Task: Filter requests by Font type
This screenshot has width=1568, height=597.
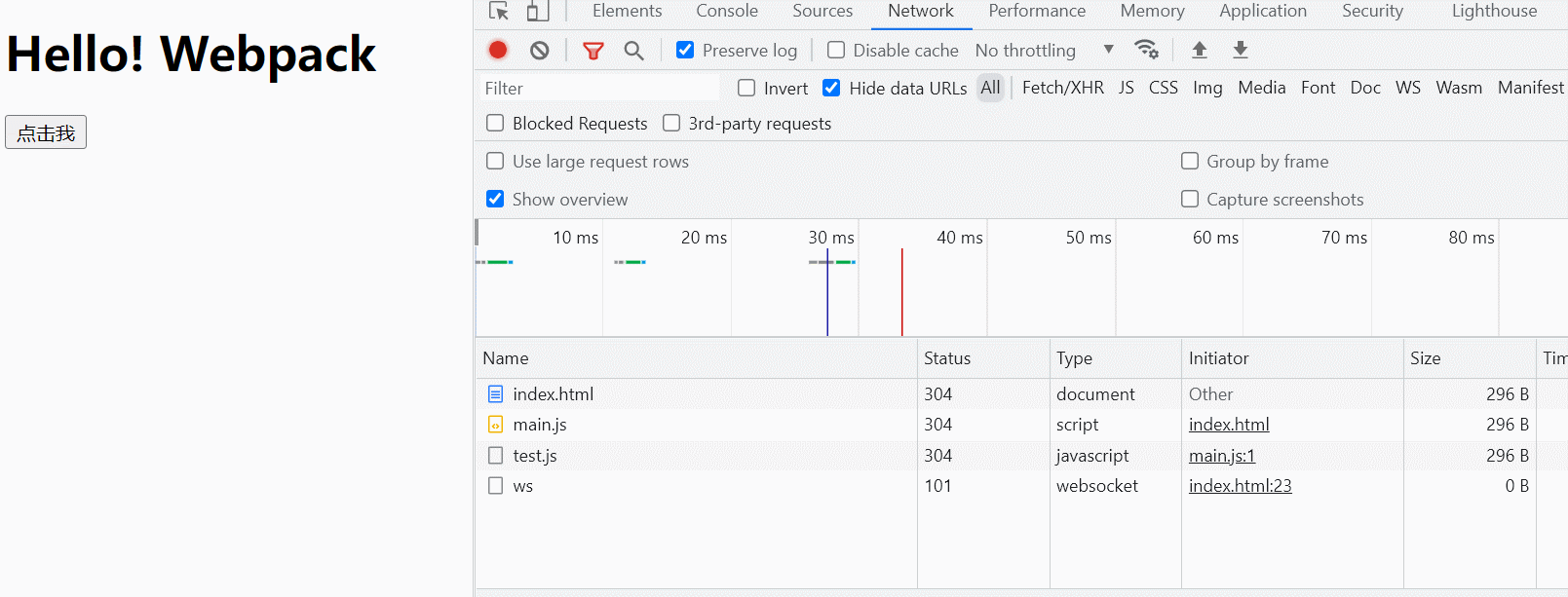Action: (1319, 88)
